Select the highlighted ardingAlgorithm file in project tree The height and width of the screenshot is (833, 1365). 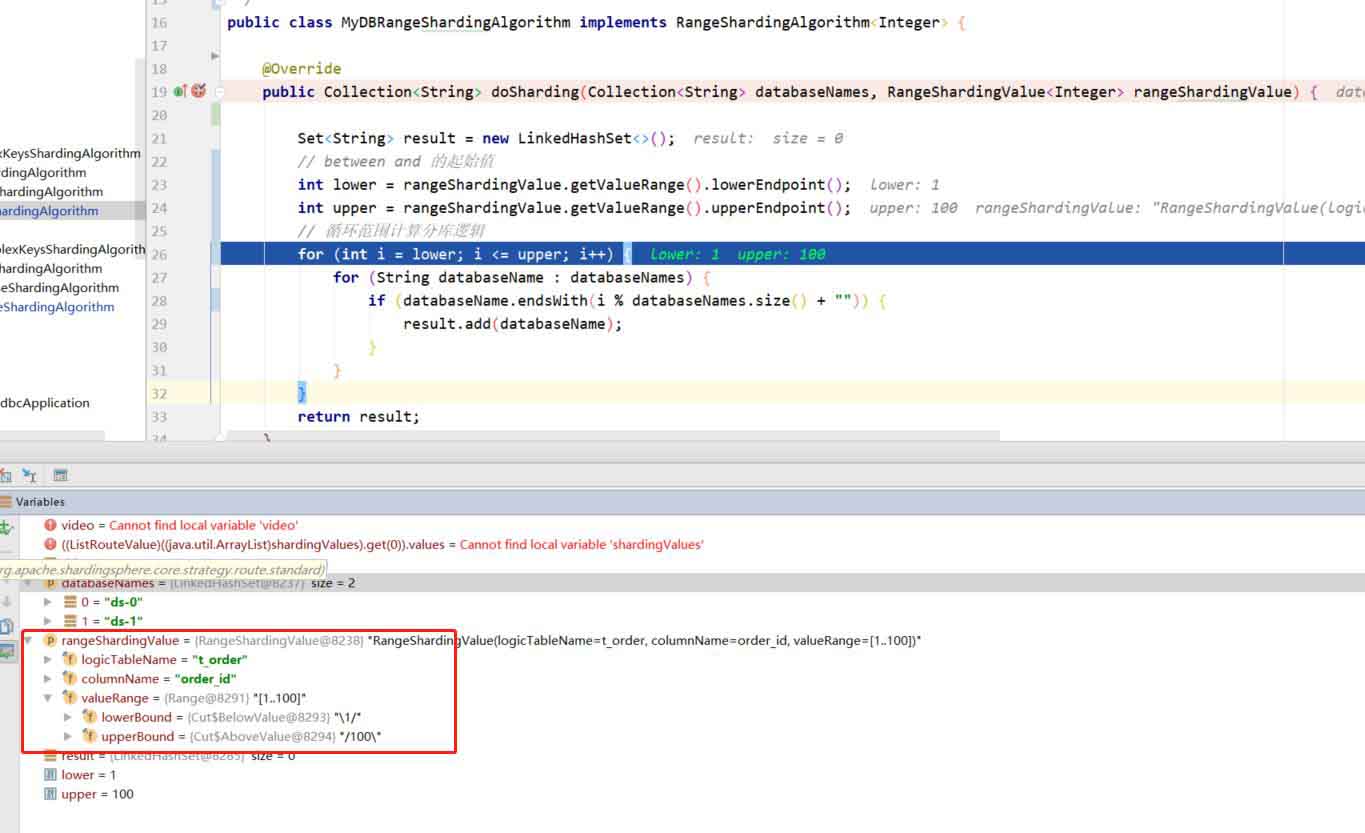(x=50, y=211)
